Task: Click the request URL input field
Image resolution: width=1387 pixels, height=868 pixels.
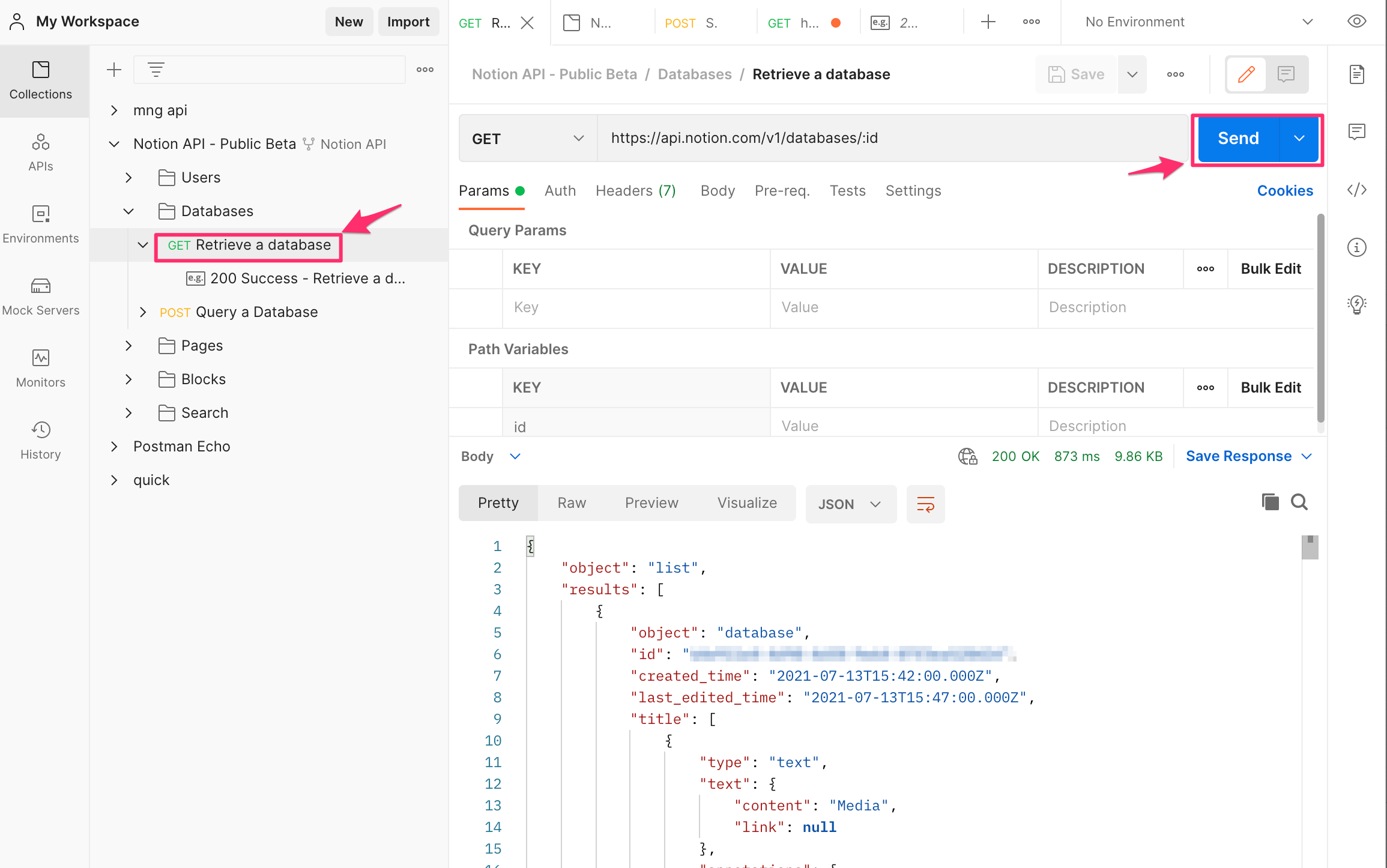Action: point(893,139)
